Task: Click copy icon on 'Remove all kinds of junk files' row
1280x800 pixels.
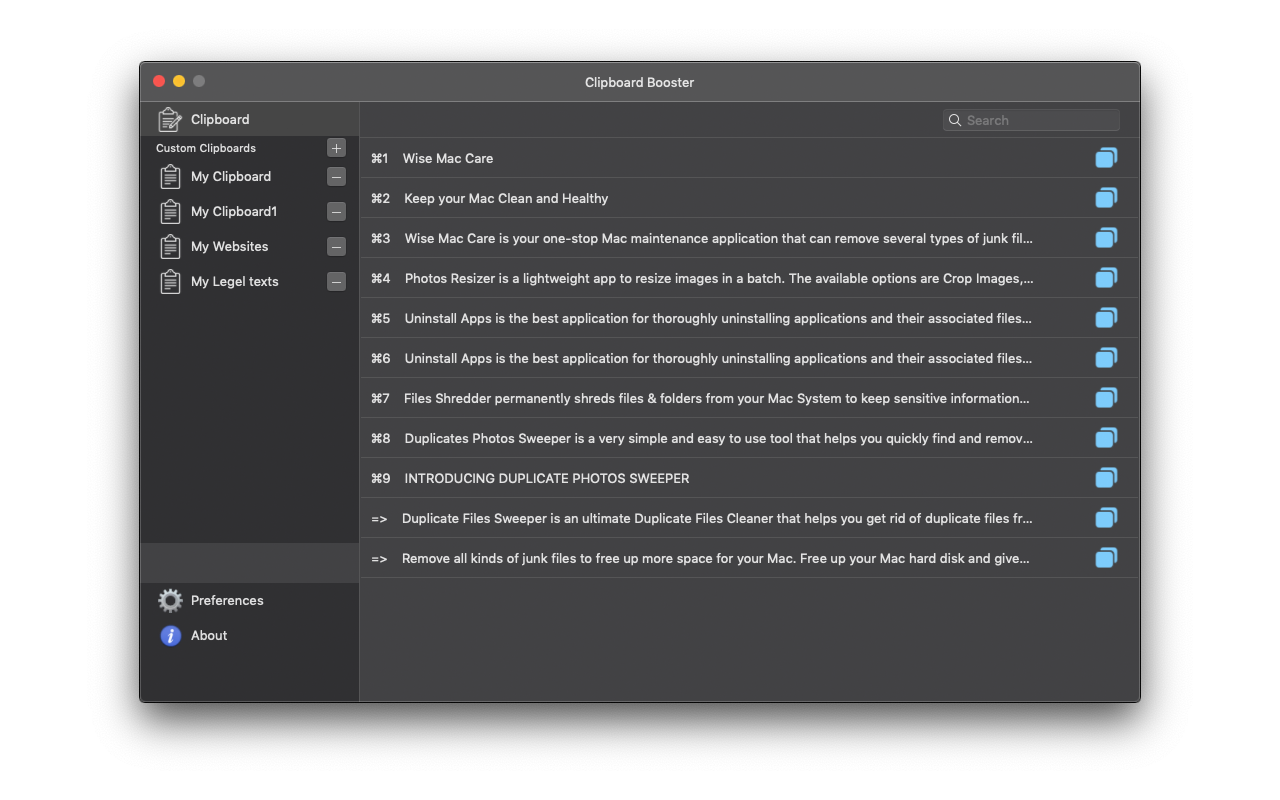Action: (1106, 558)
